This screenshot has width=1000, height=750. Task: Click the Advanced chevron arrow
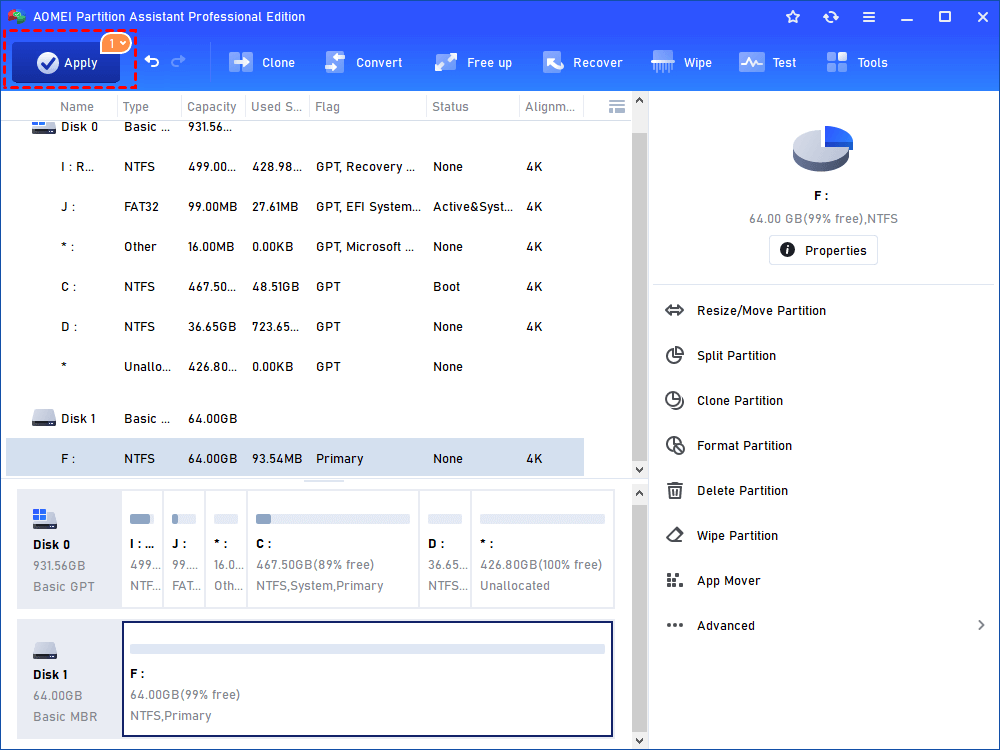coord(981,625)
